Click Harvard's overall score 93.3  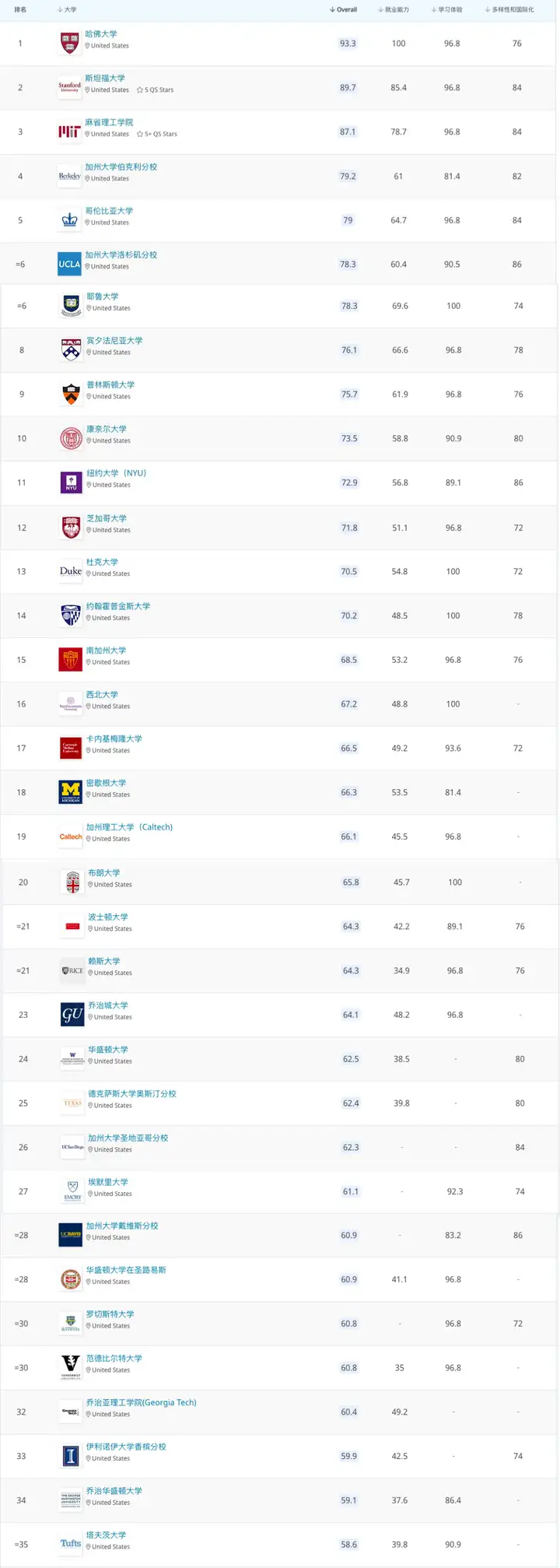(x=348, y=44)
